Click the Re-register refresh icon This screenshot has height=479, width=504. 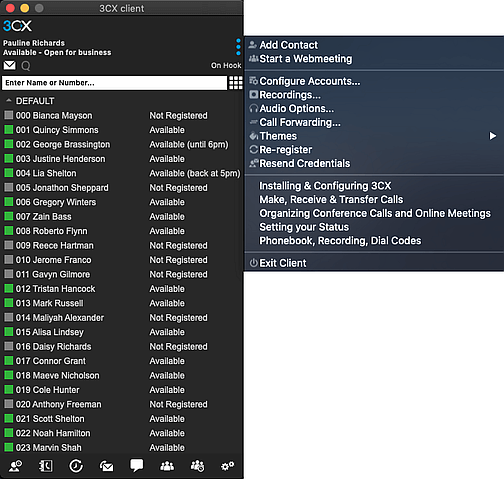pyautogui.click(x=254, y=150)
